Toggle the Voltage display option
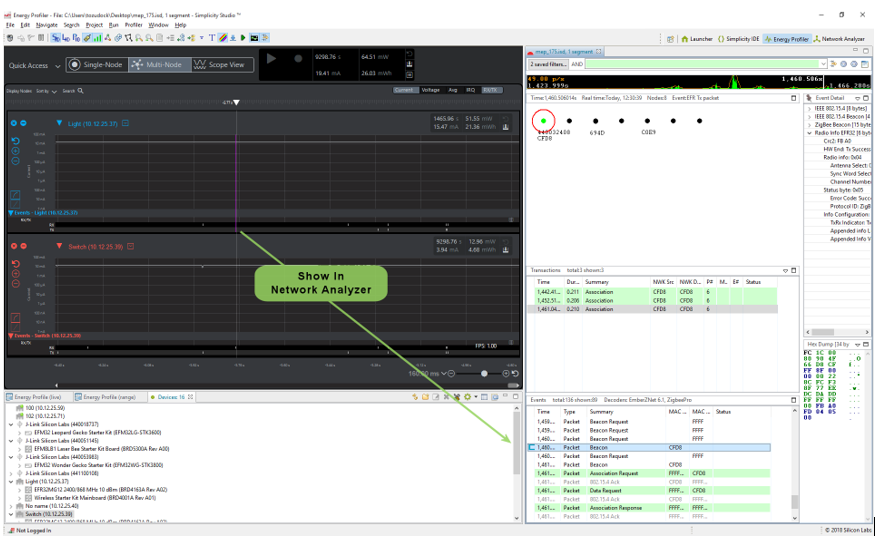The height and width of the screenshot is (539, 876). (x=430, y=90)
